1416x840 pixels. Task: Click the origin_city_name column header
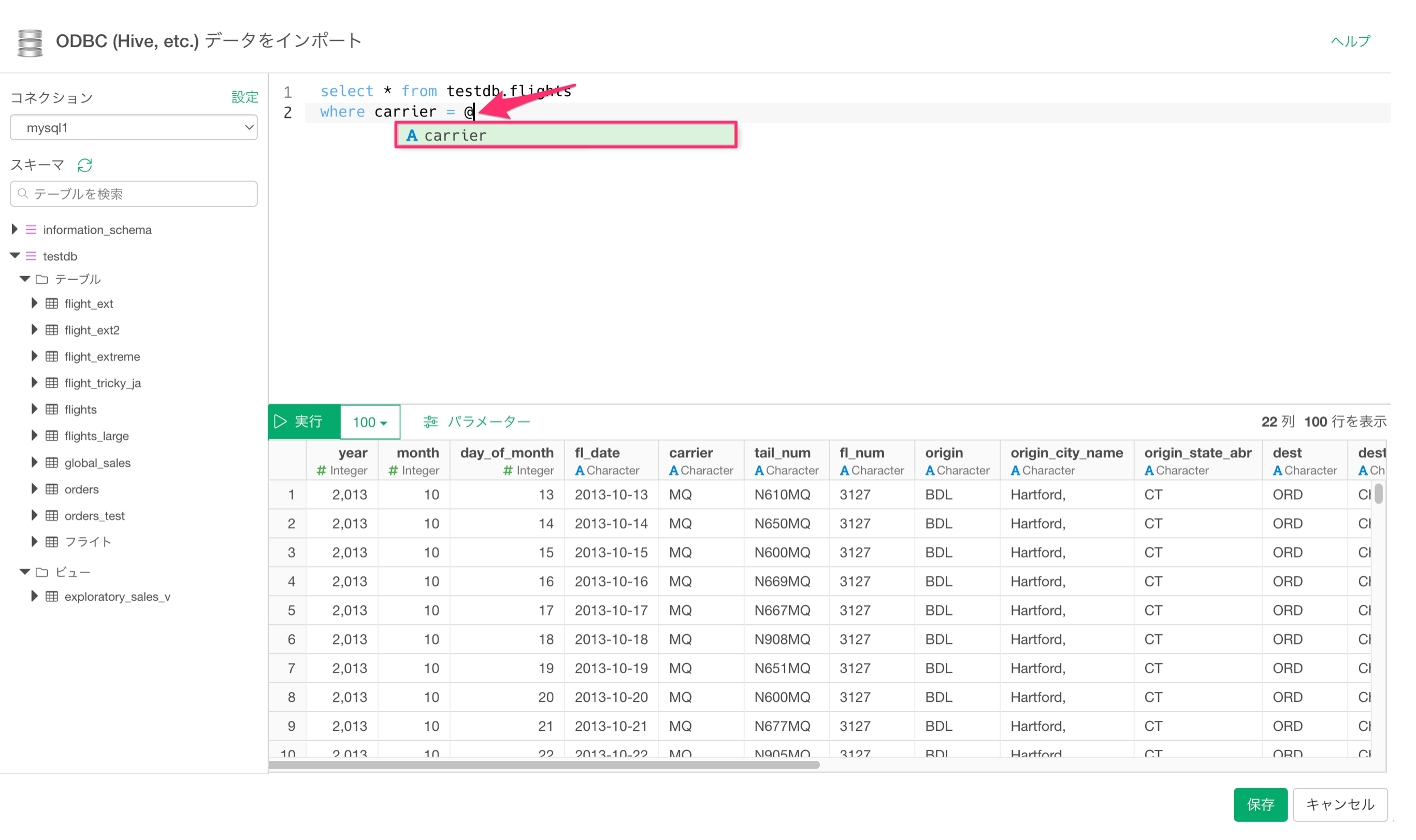click(1067, 461)
